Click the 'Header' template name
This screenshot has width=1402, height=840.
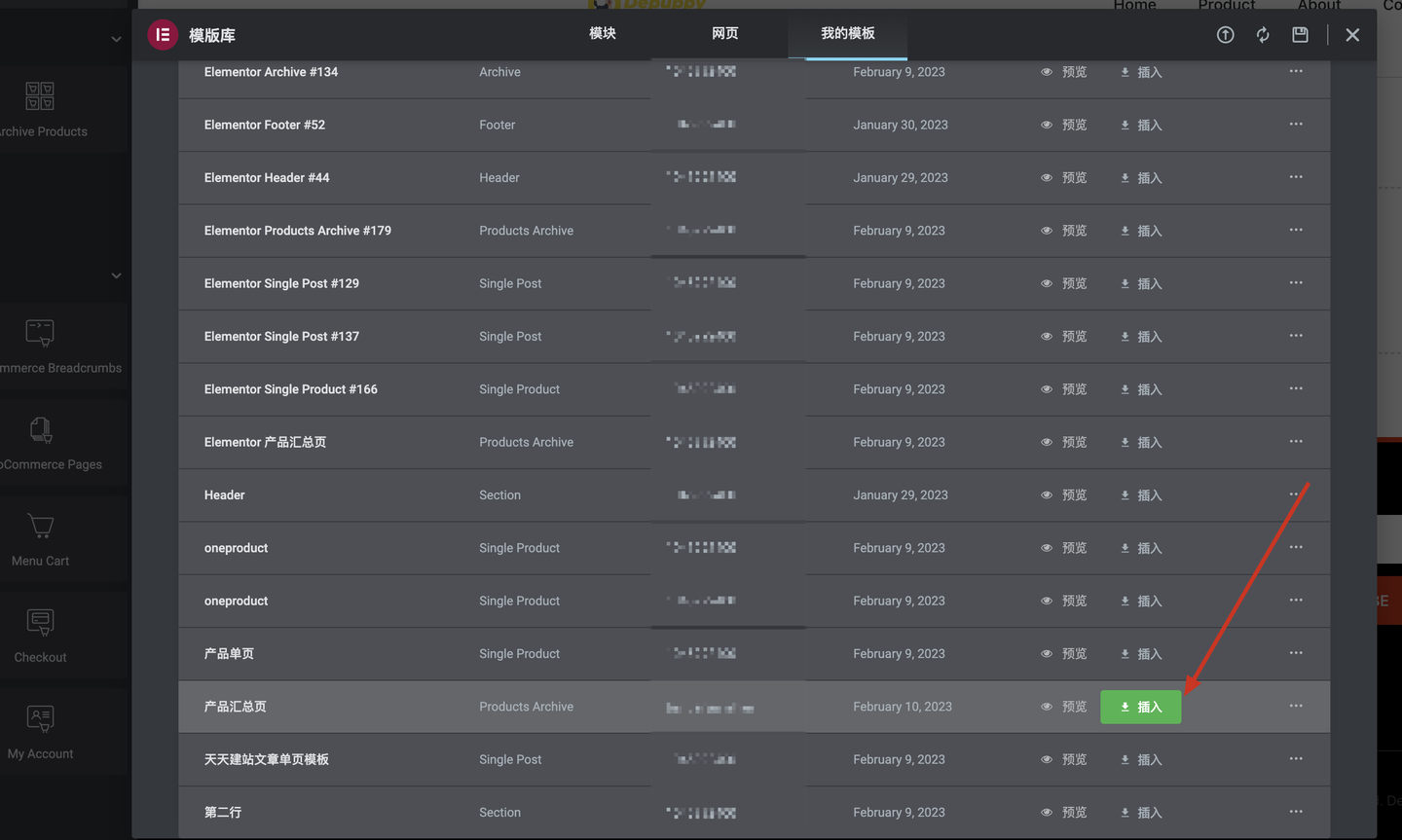tap(224, 495)
